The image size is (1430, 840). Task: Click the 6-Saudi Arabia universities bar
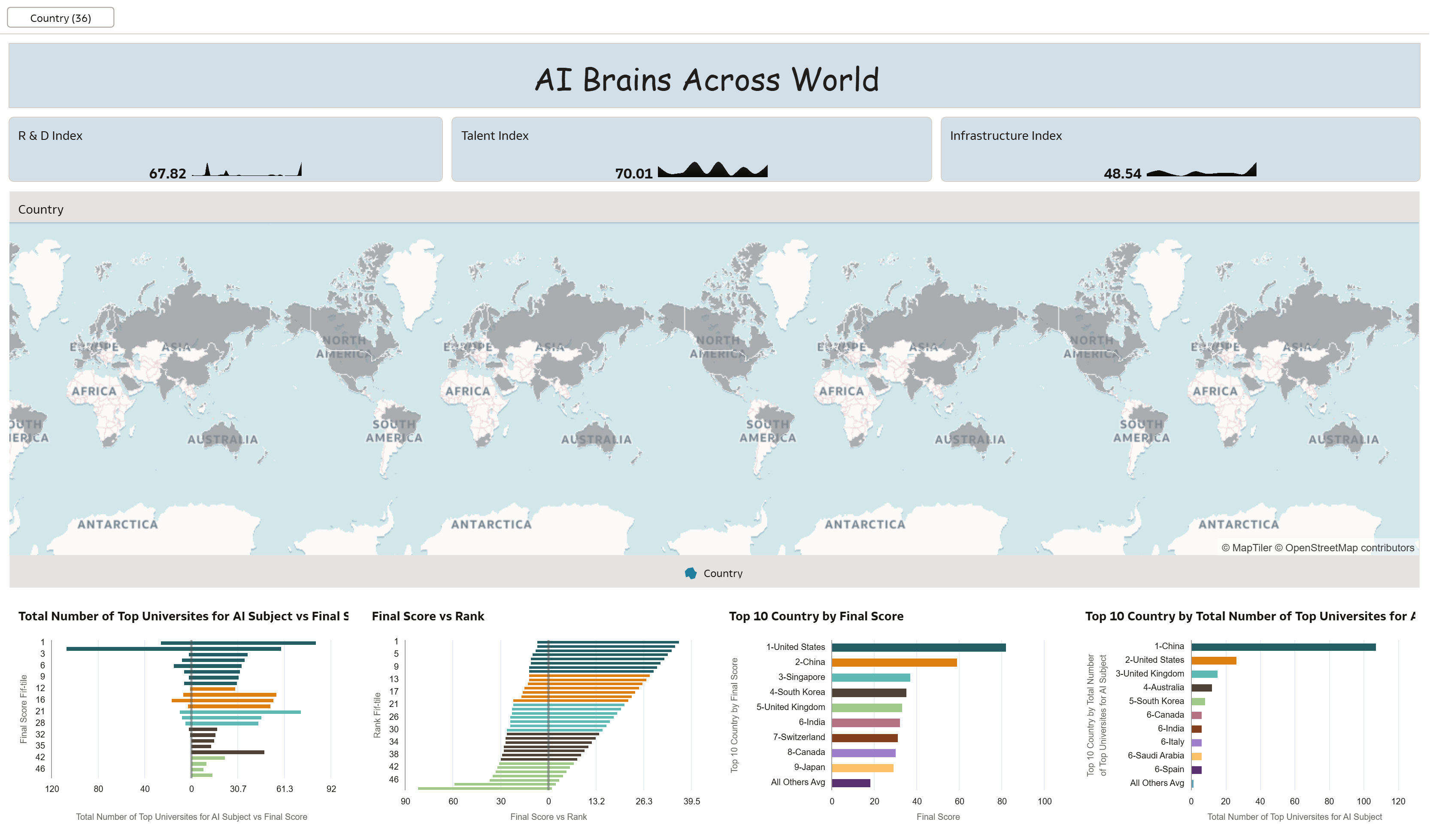(x=1196, y=757)
